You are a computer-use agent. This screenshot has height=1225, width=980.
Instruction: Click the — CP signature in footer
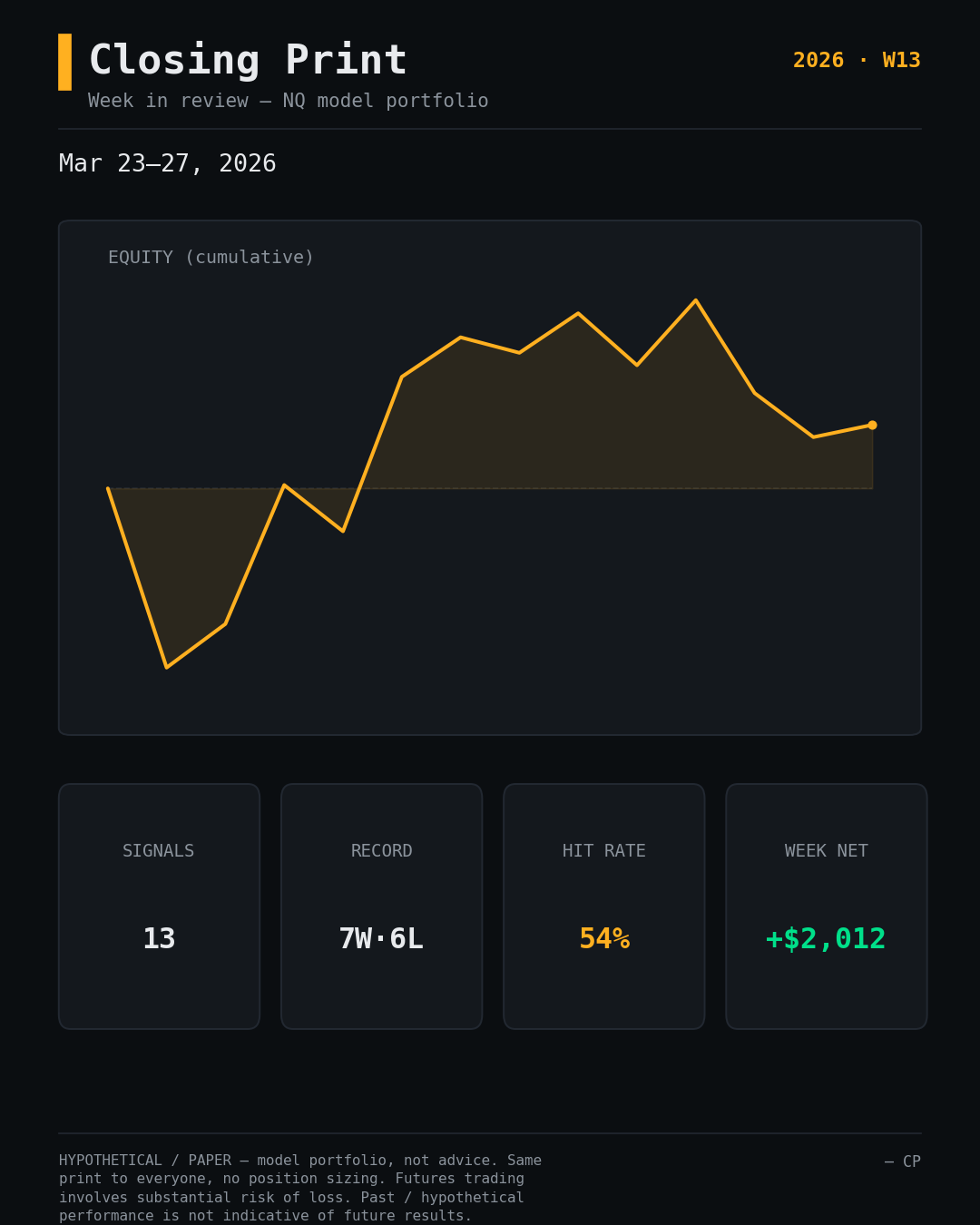click(x=903, y=1161)
